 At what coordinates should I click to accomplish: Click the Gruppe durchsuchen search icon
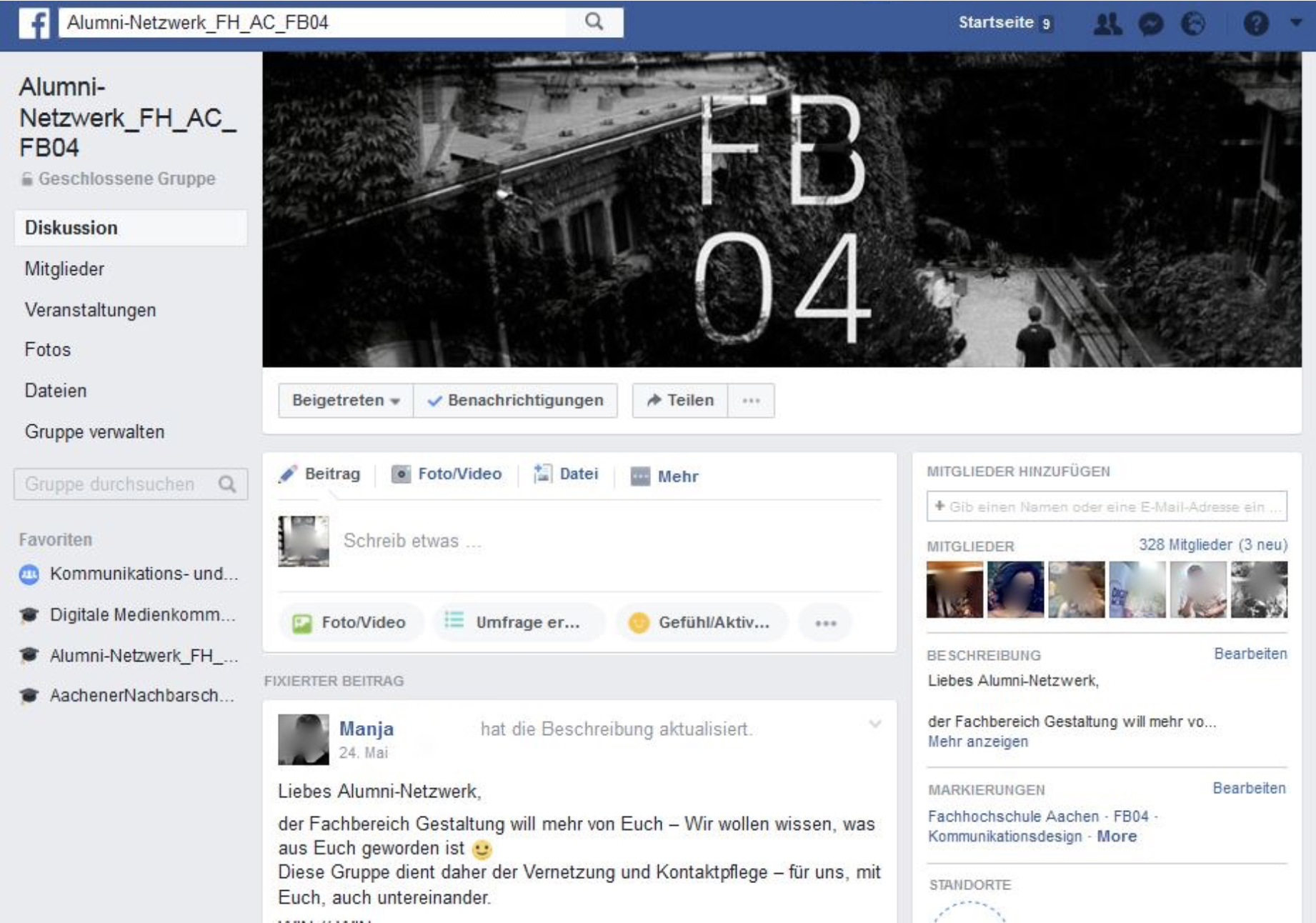227,484
